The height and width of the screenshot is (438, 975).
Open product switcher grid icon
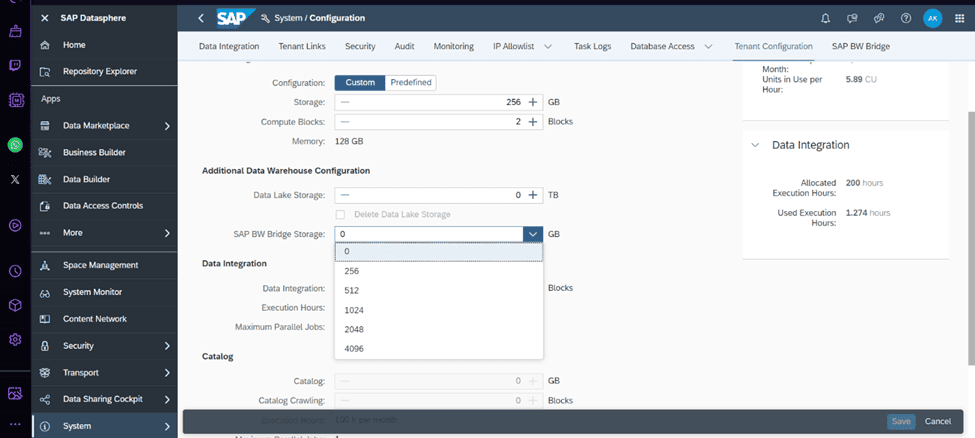point(959,18)
